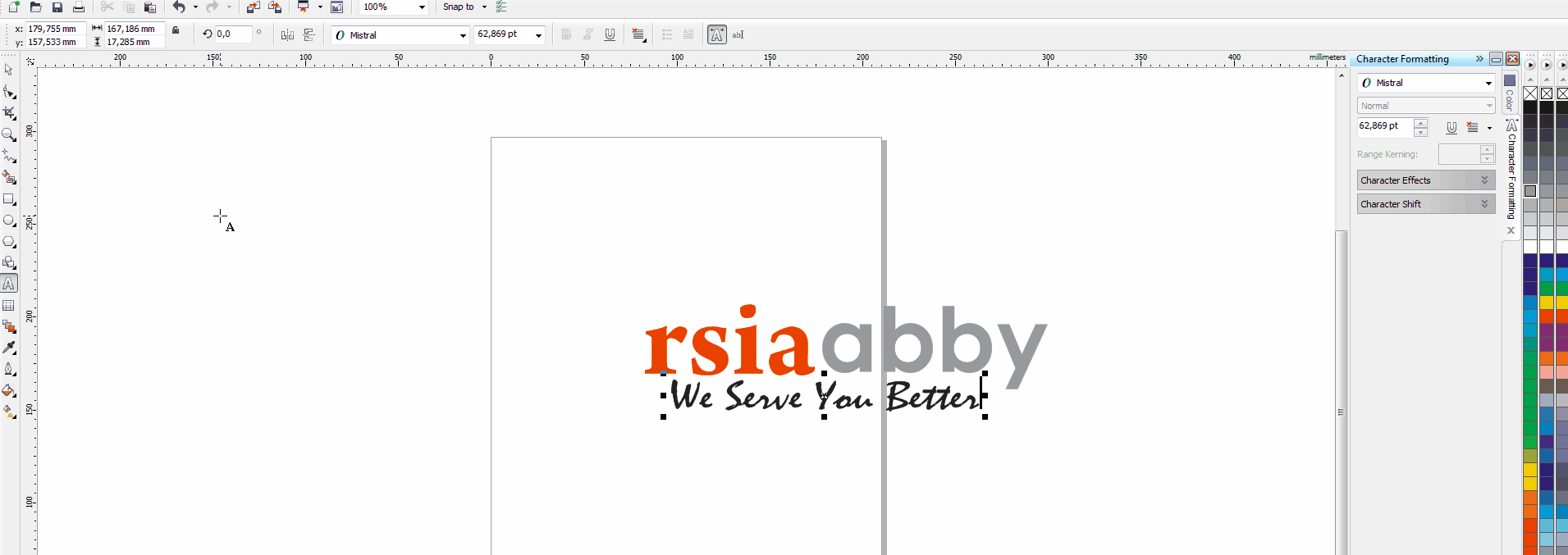Click the x position field
Viewport: 1568px width, 555px height.
click(x=56, y=29)
